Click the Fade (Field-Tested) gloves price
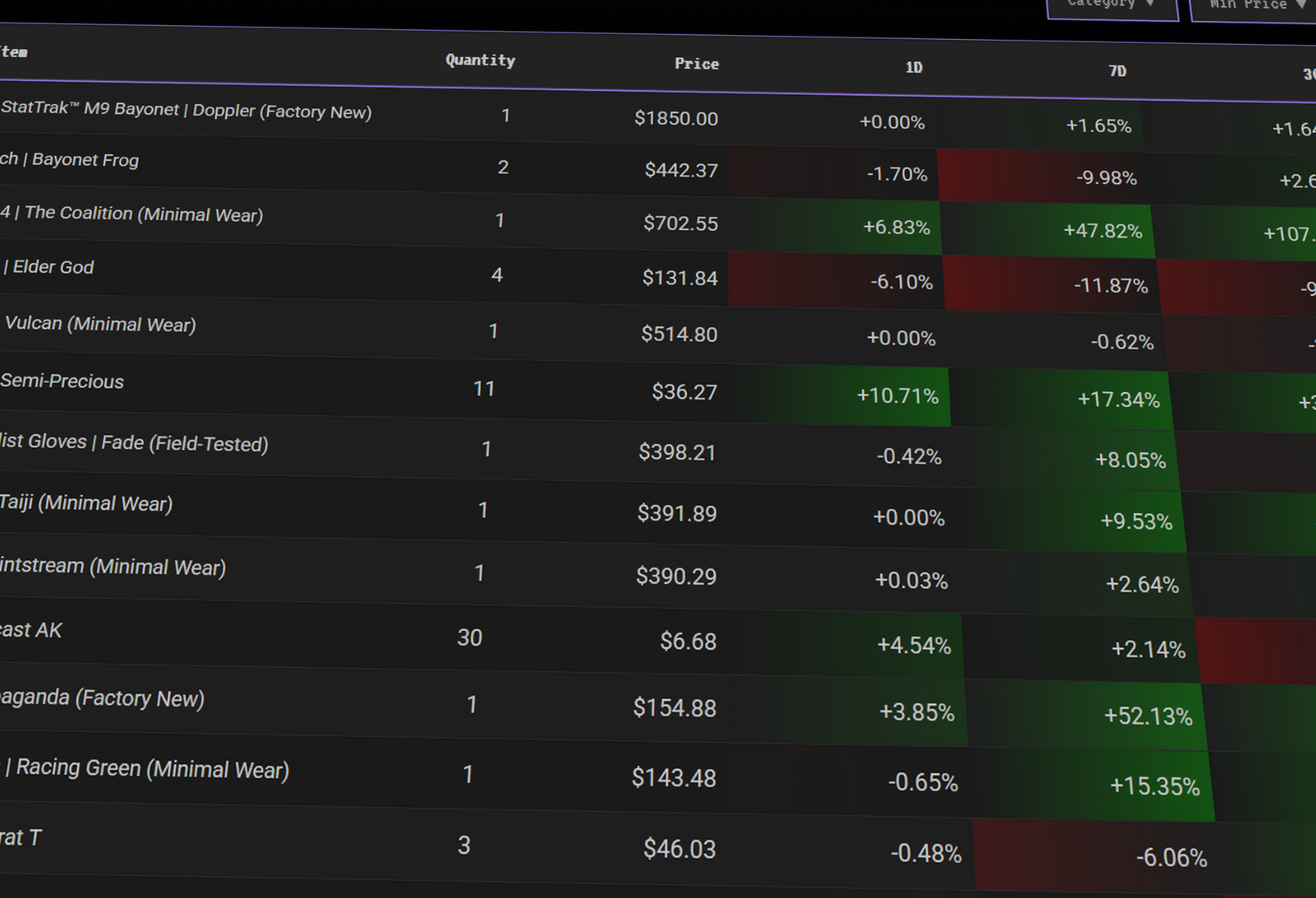This screenshot has height=898, width=1316. (676, 452)
